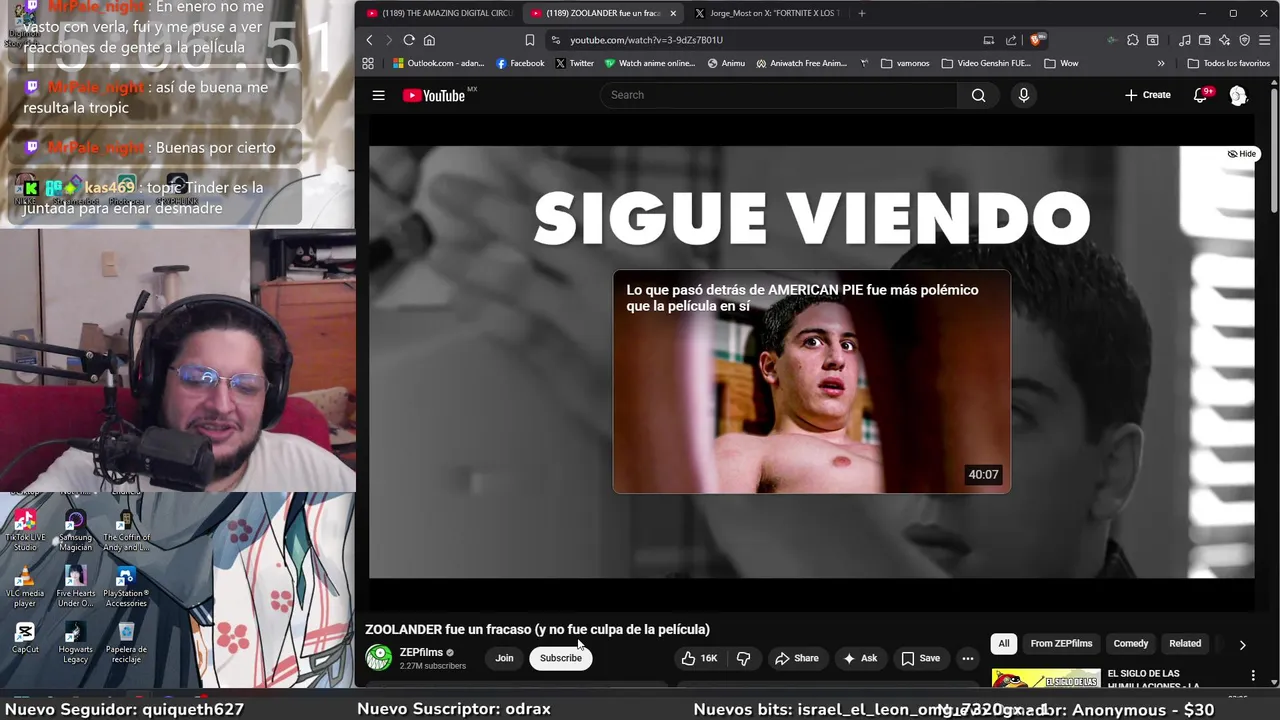The width and height of the screenshot is (1280, 720).
Task: Open Hogwarts Legacy desktop shortcut
Action: point(75,643)
